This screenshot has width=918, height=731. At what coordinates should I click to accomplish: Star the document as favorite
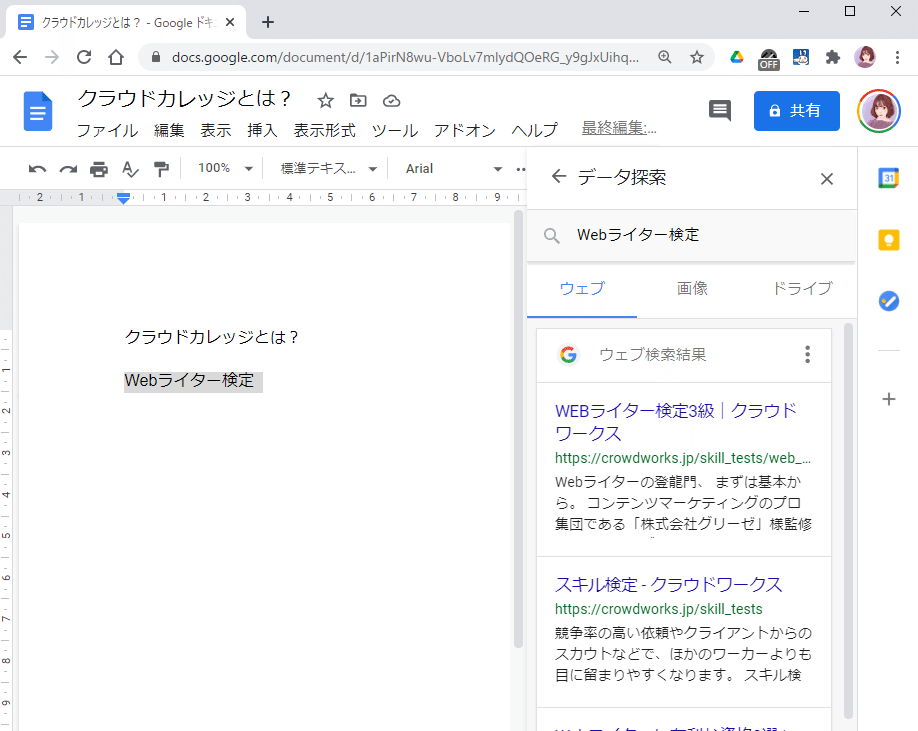[325, 100]
